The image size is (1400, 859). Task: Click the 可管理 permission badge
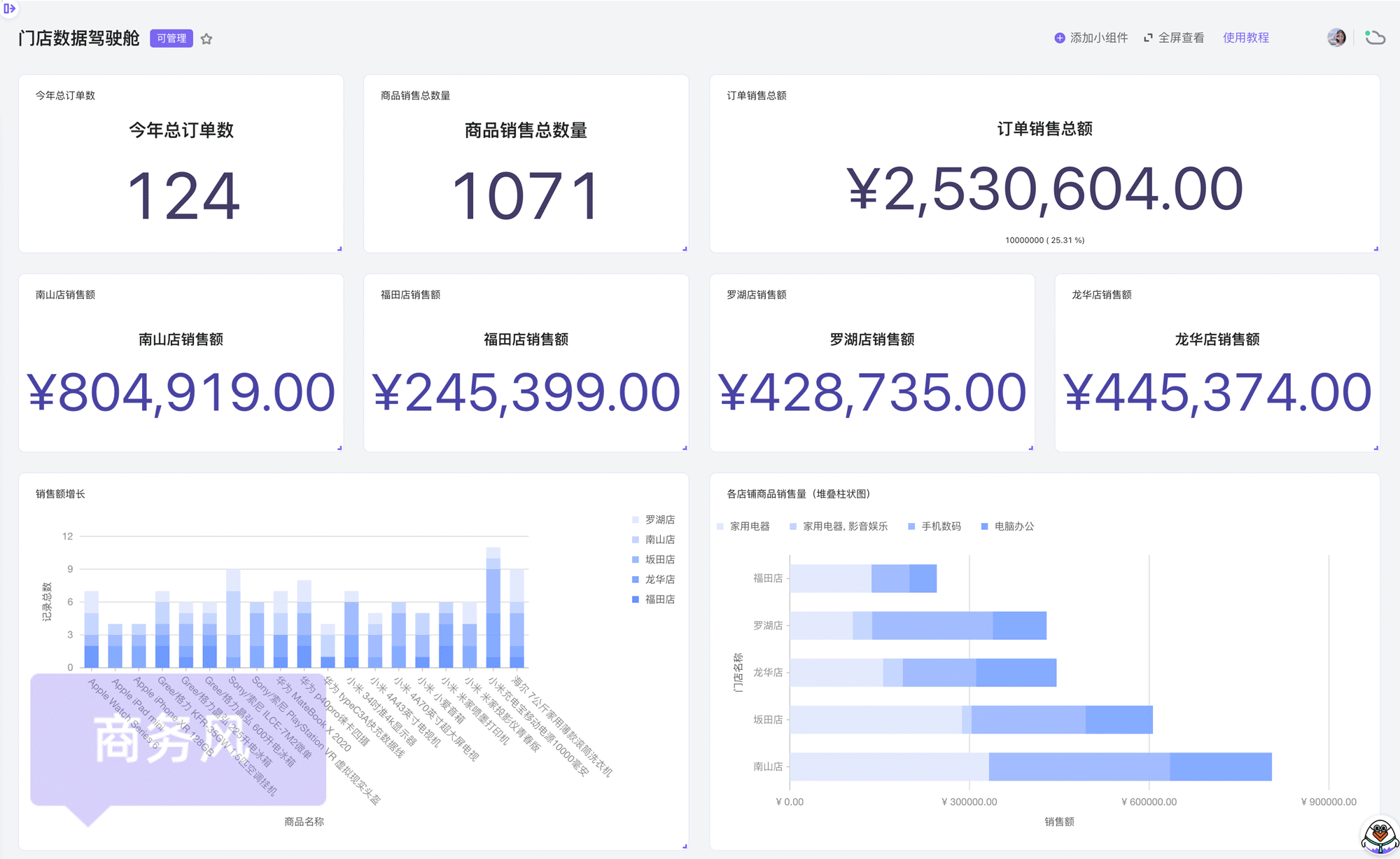[x=171, y=39]
